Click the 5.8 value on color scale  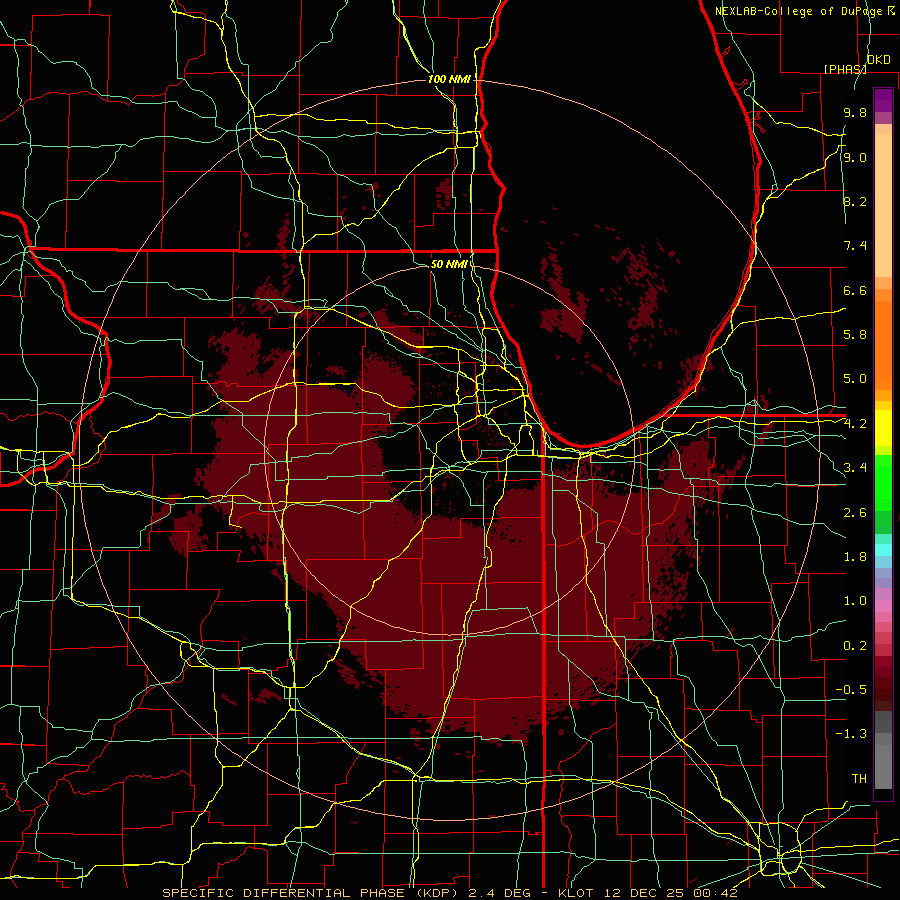pyautogui.click(x=855, y=335)
